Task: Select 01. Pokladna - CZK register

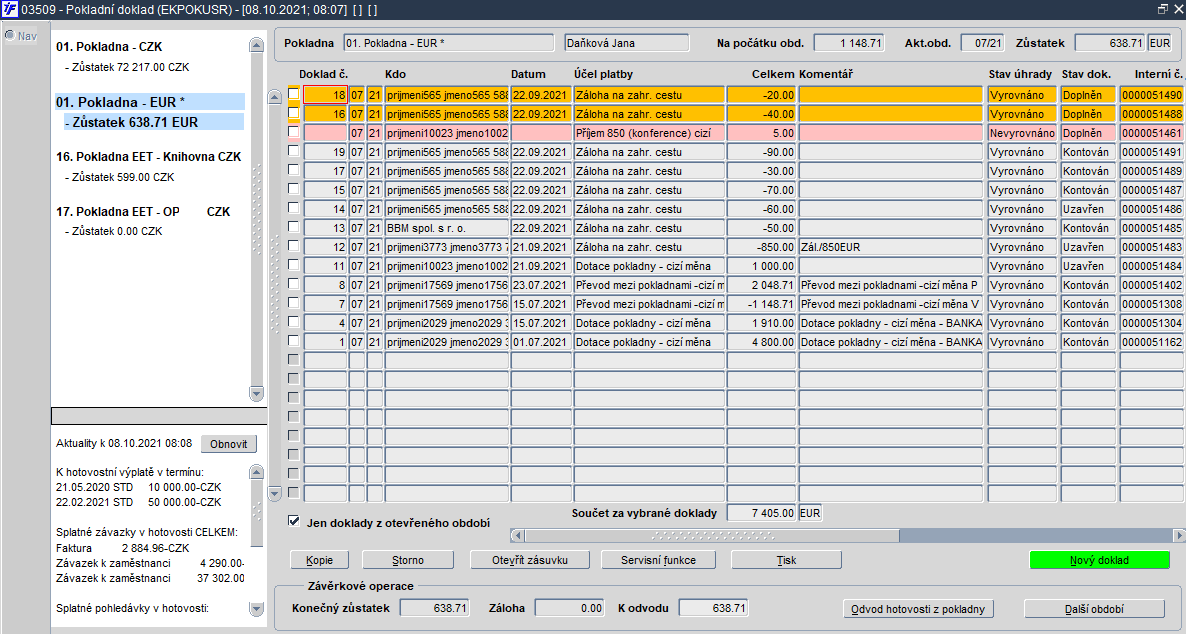Action: coord(109,47)
